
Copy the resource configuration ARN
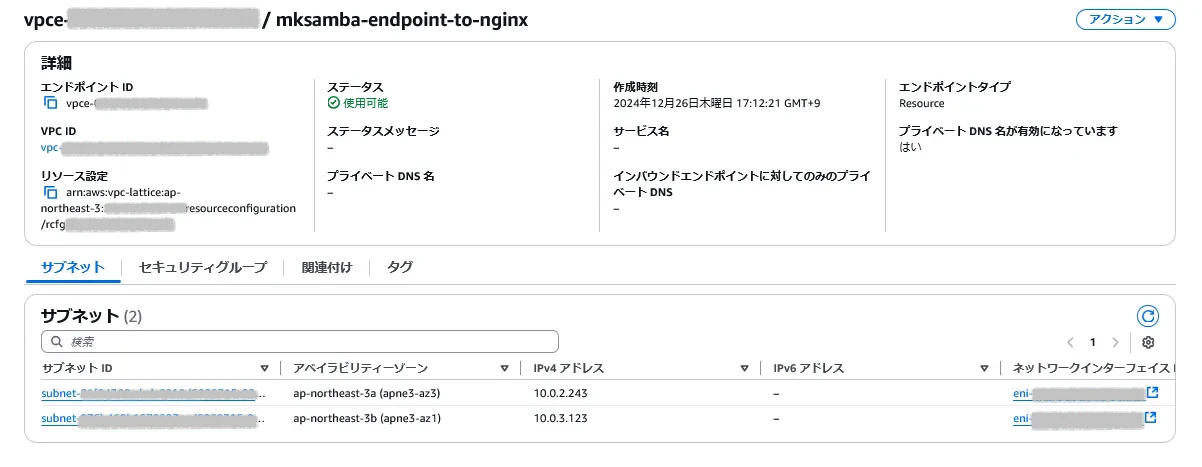[x=50, y=193]
